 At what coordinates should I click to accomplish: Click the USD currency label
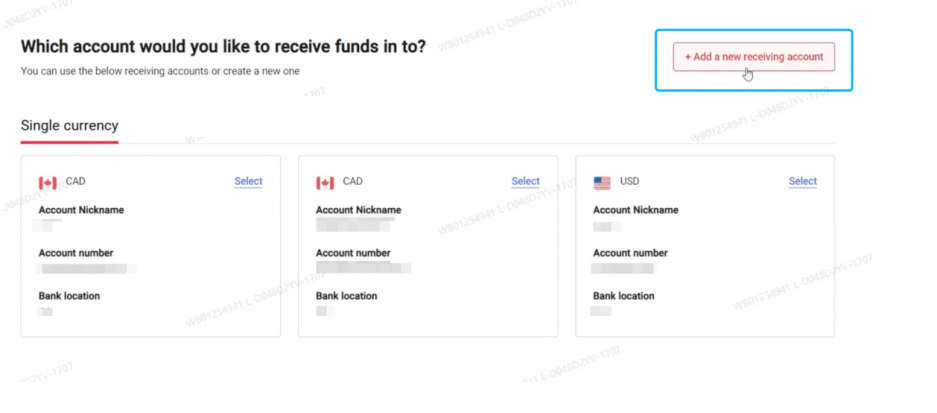point(630,182)
